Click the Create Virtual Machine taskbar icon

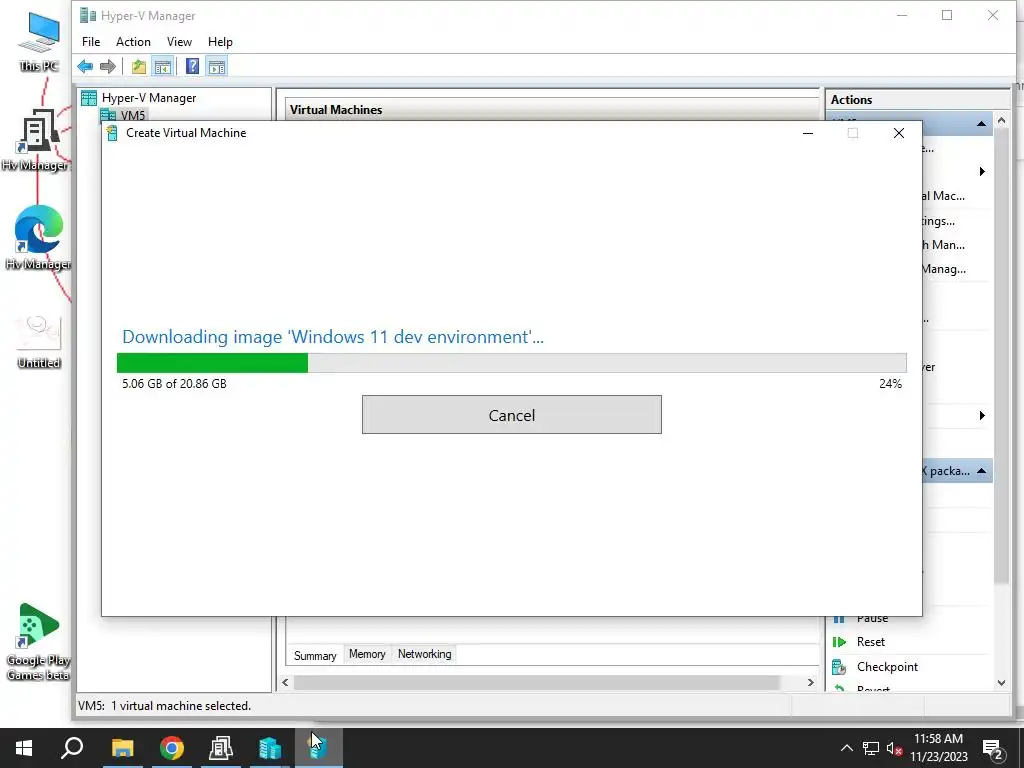click(x=319, y=748)
